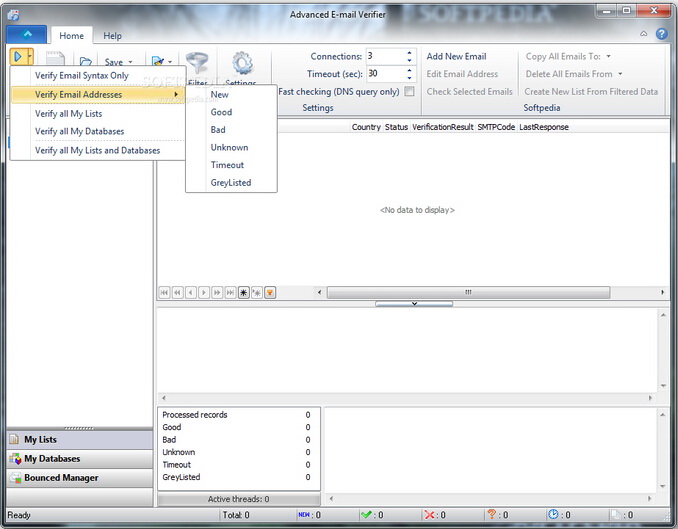This screenshot has width=678, height=529.
Task: Open the Help question mark icon
Action: 662,34
